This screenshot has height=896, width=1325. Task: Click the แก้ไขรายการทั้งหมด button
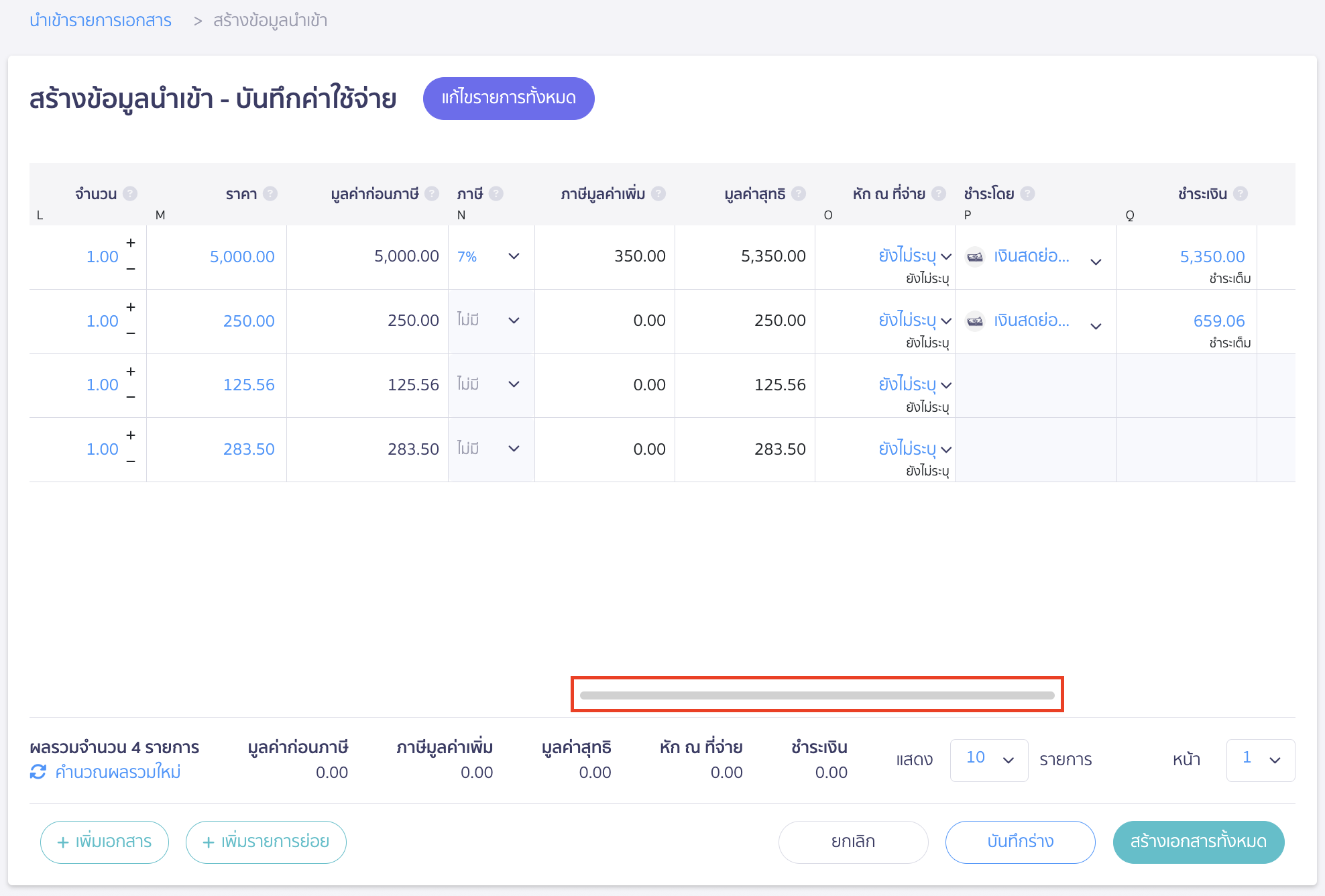pyautogui.click(x=508, y=98)
